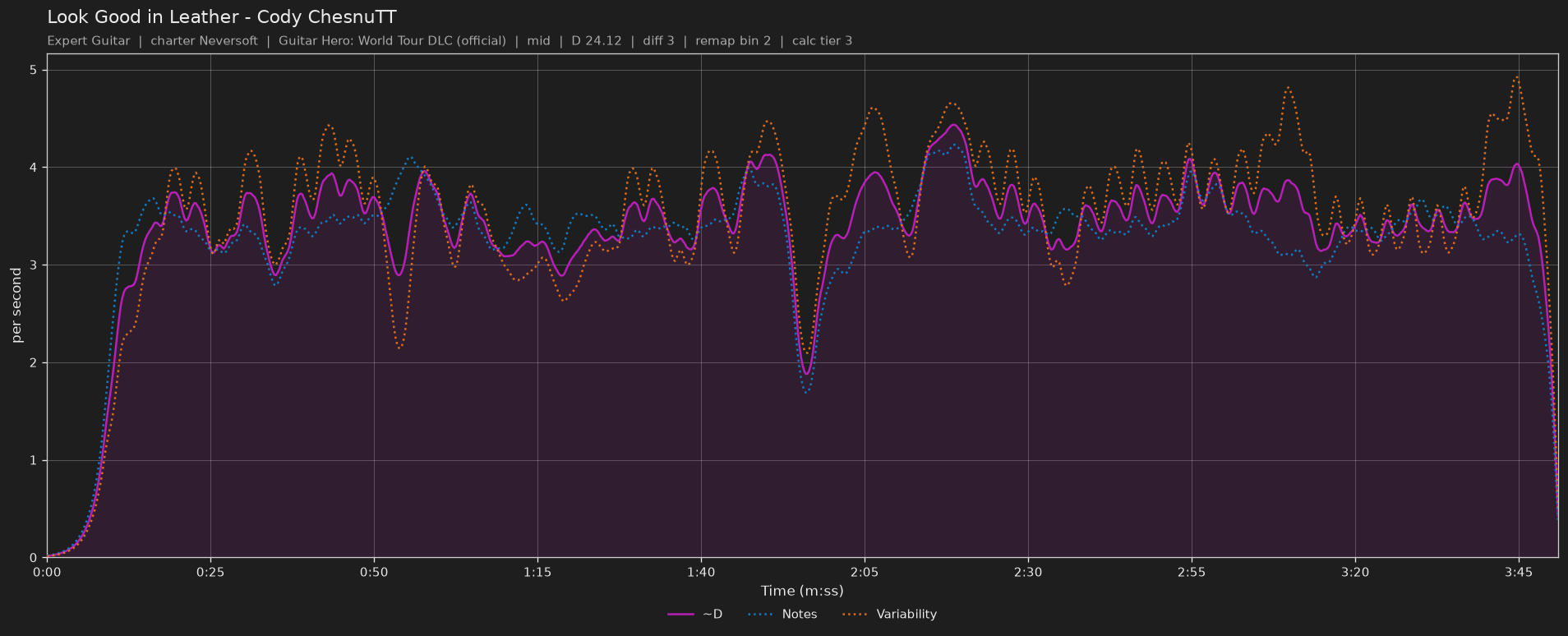This screenshot has width=1568, height=636.
Task: Click the 2:05 time axis tick label
Action: (865, 572)
